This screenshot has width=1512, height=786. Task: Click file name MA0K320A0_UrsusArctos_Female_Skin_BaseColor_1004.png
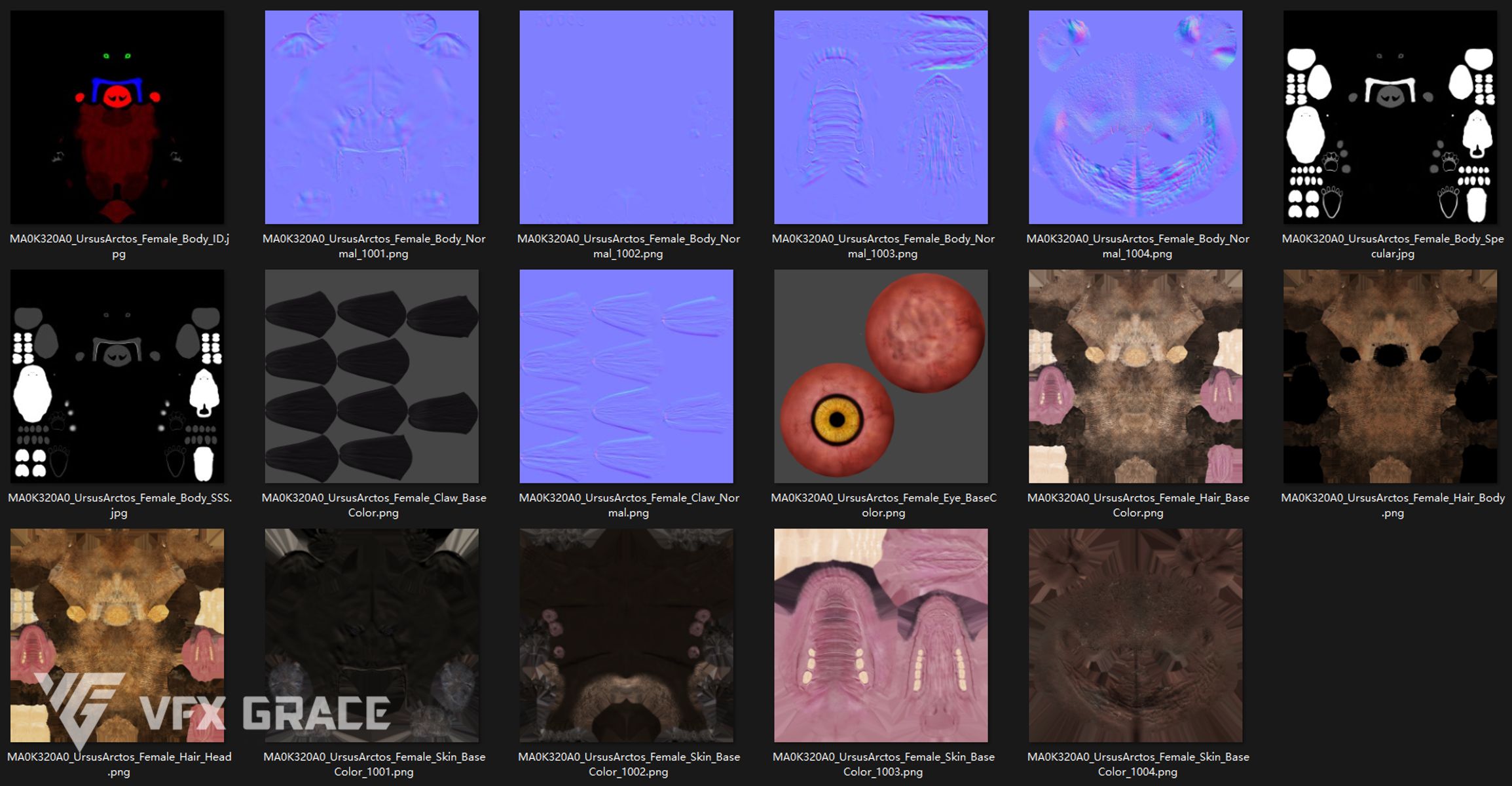tap(1138, 764)
